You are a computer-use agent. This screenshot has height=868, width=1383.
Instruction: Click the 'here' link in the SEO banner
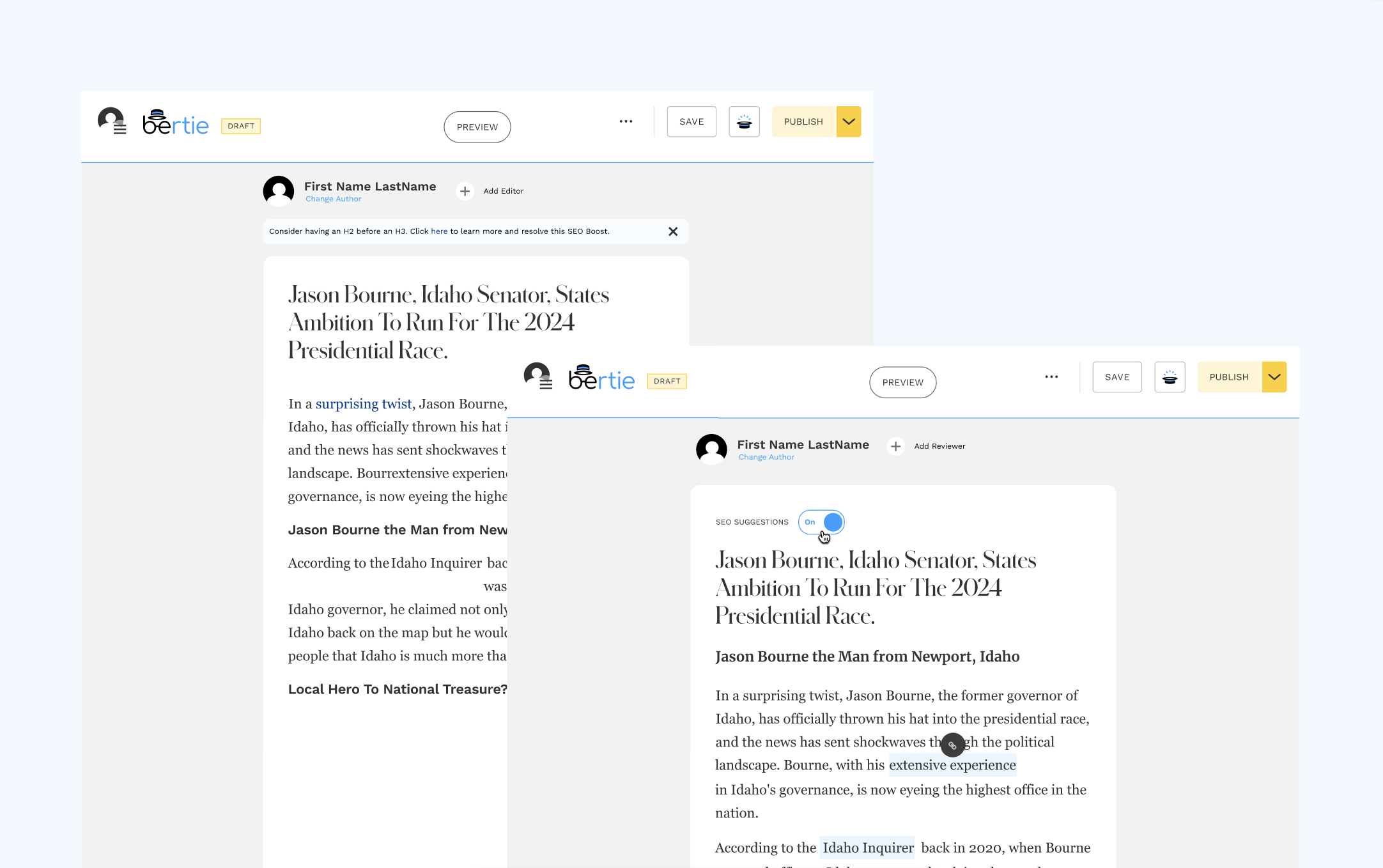(439, 231)
